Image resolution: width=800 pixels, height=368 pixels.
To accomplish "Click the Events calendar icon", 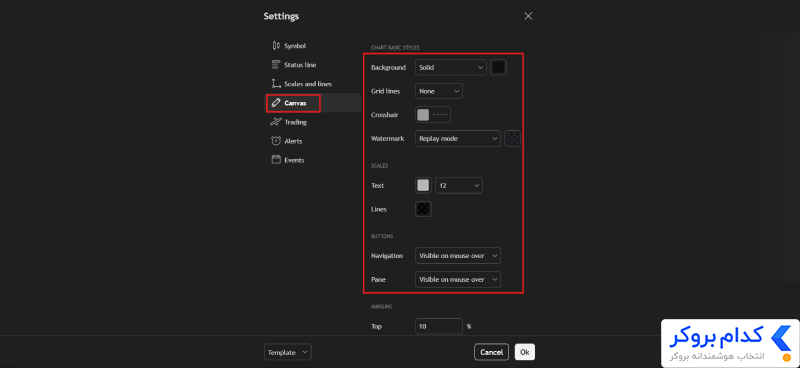I will (276, 160).
